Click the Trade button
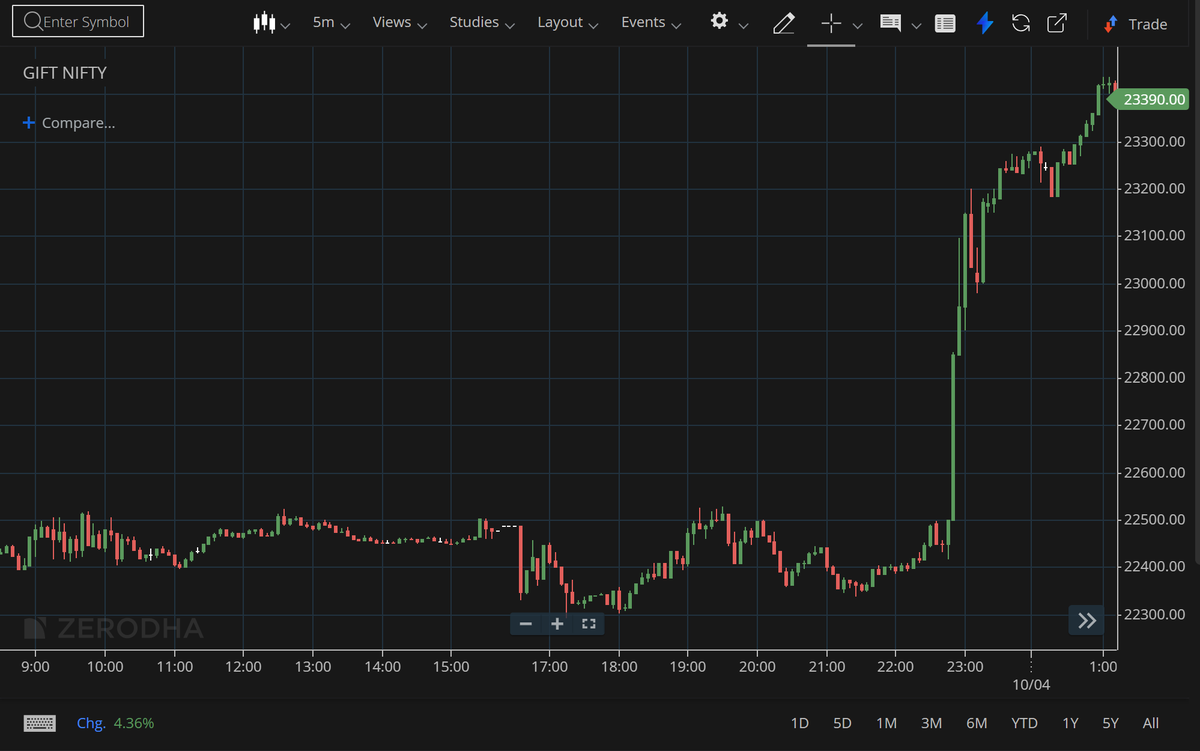The height and width of the screenshot is (751, 1200). click(1136, 23)
